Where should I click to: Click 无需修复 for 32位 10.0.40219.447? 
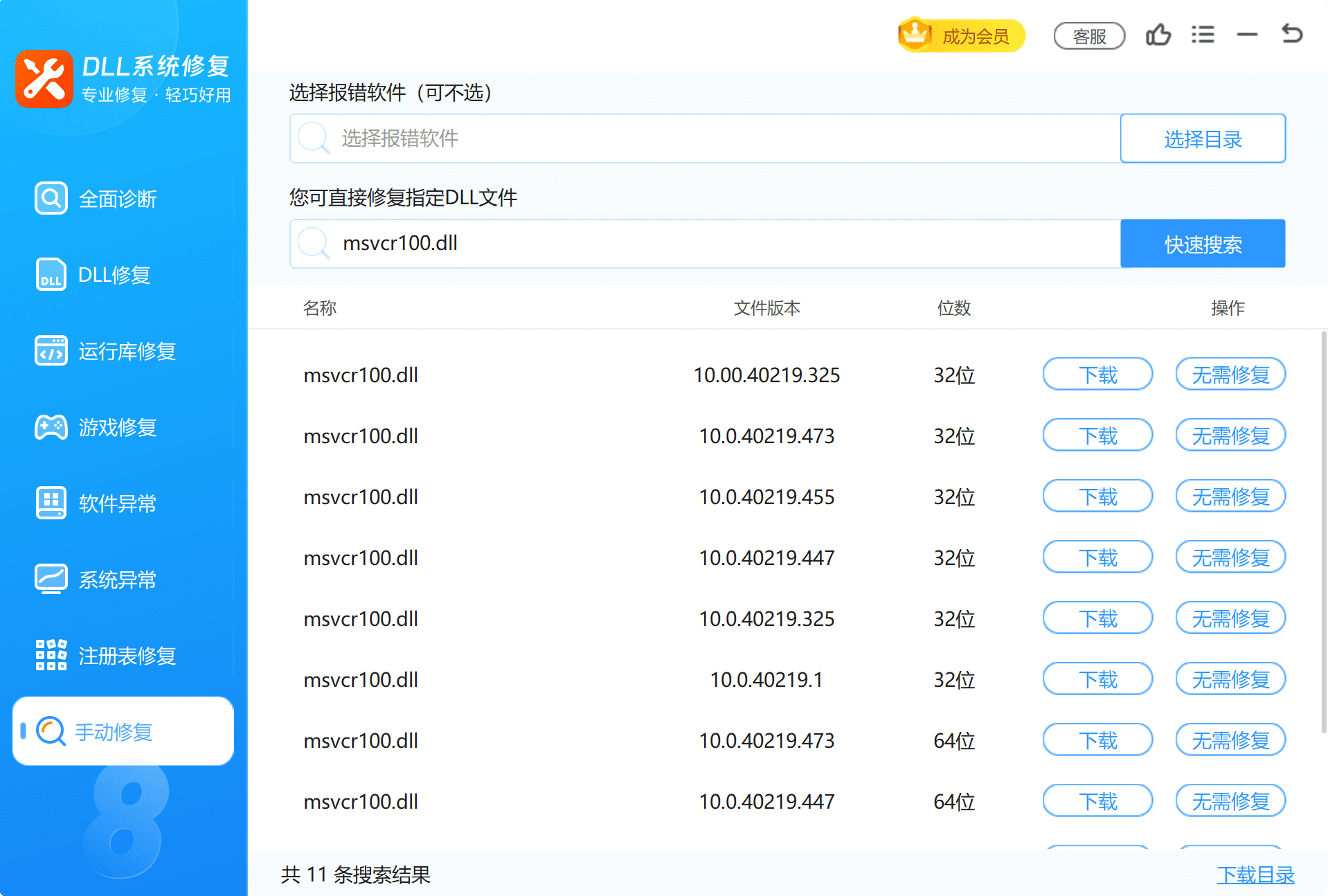point(1230,557)
